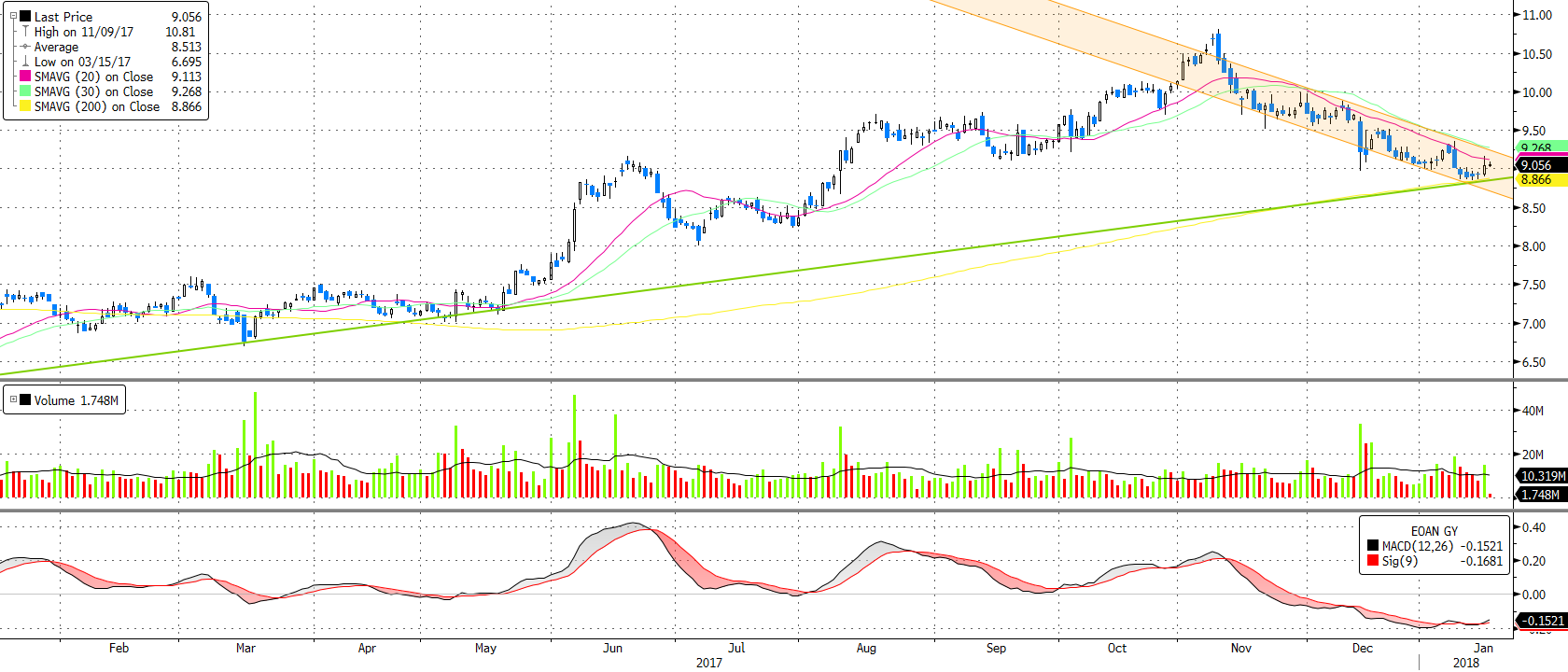Click the yellow 8.866 price tag on axis
The height and width of the screenshot is (672, 1568).
pyautogui.click(x=1541, y=179)
